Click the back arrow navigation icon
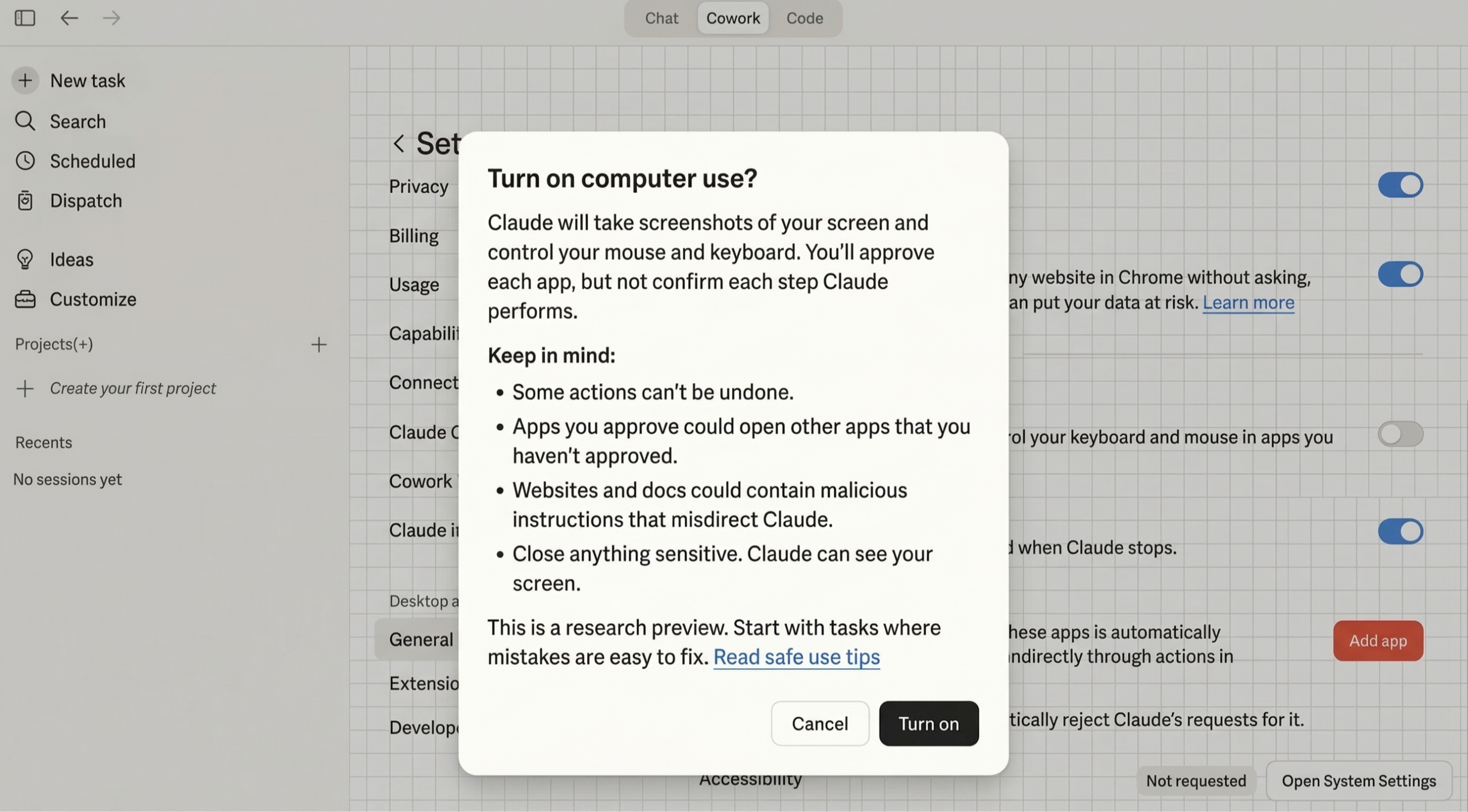The image size is (1468, 812). (x=69, y=18)
